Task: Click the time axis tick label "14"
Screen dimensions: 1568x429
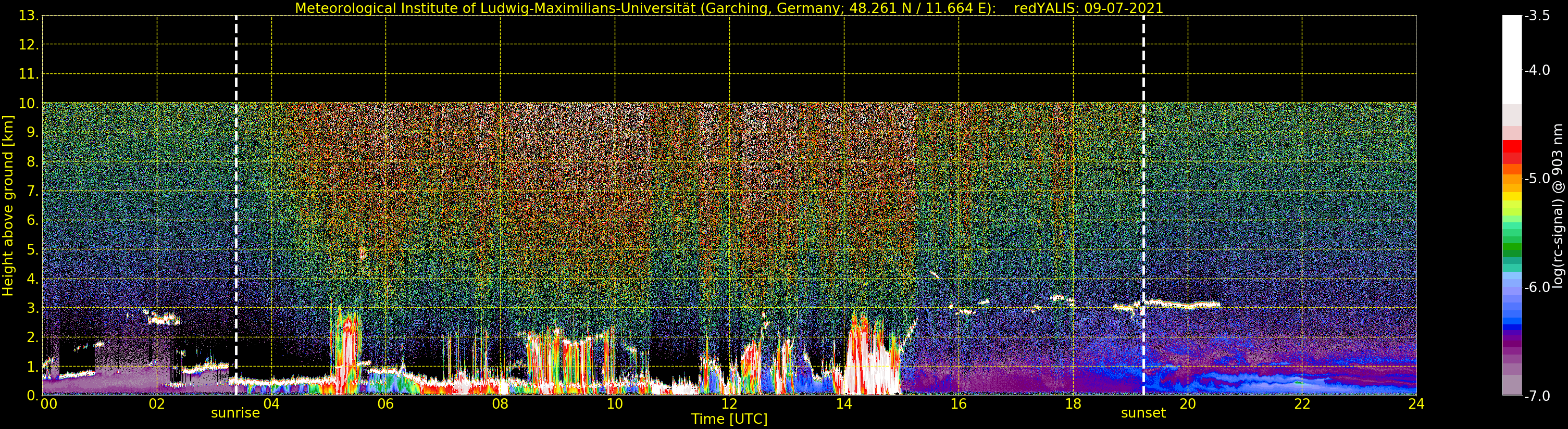Action: (844, 403)
